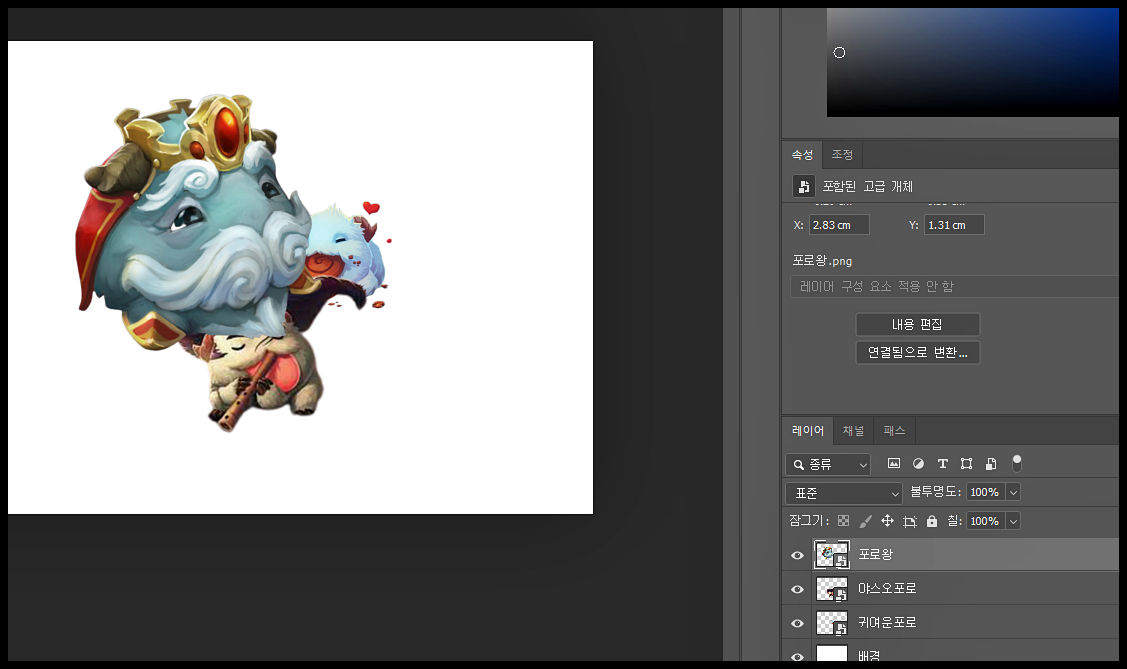This screenshot has width=1127, height=669.
Task: Filter layers by shape layer icon
Action: 966,463
